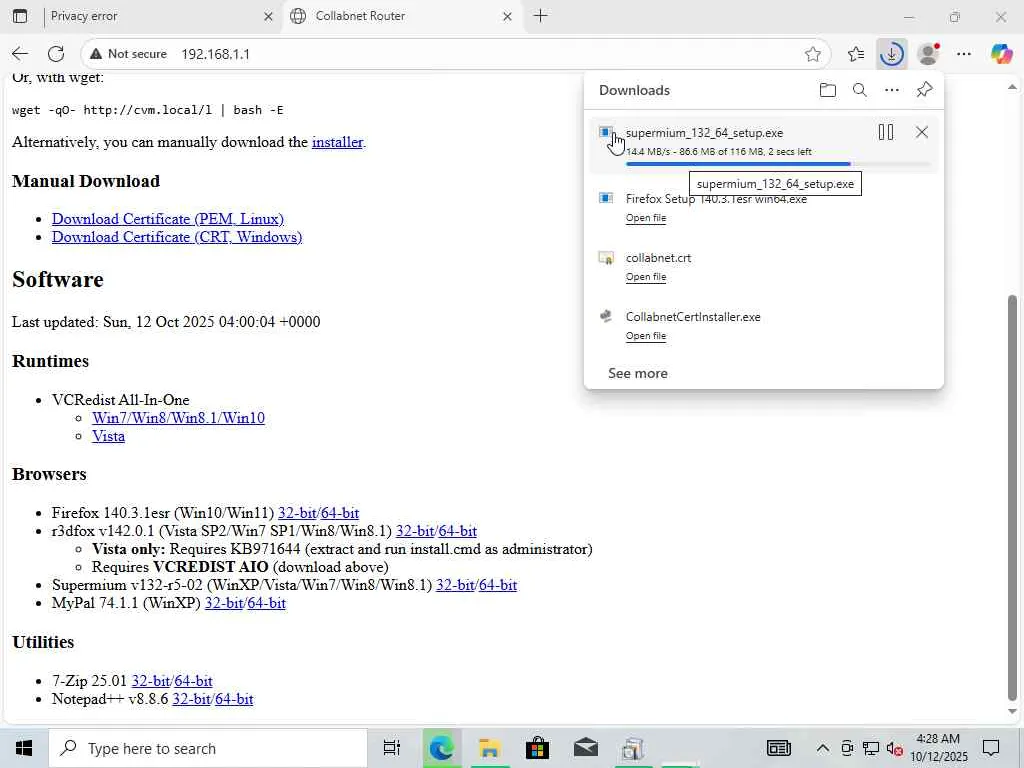Viewport: 1024px width, 768px height.
Task: Click the installer link
Action: [x=337, y=142]
